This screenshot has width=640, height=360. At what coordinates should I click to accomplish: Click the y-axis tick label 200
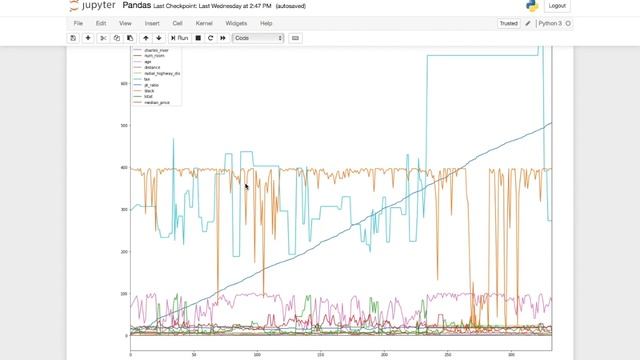[124, 251]
